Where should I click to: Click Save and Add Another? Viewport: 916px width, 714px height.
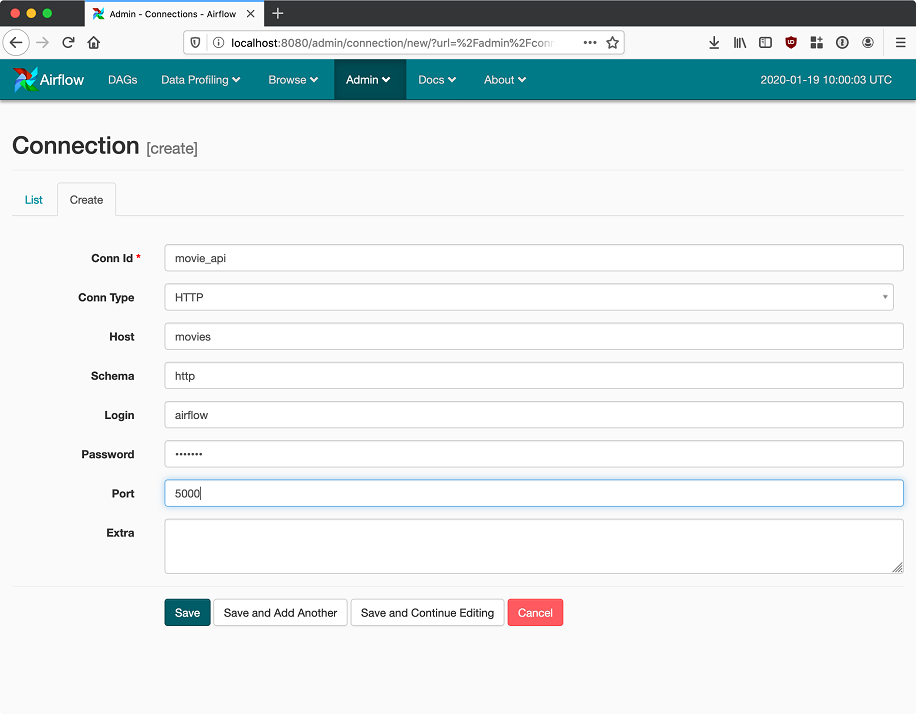click(x=280, y=613)
